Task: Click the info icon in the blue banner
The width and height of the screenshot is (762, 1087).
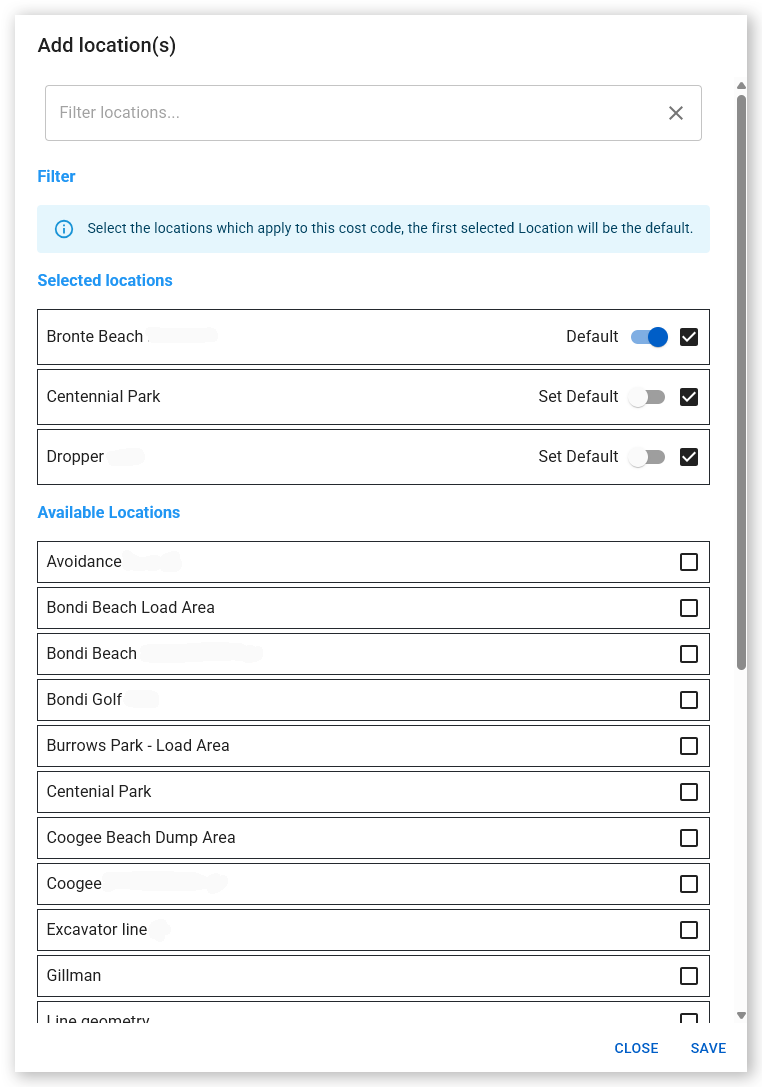Action: point(64,229)
